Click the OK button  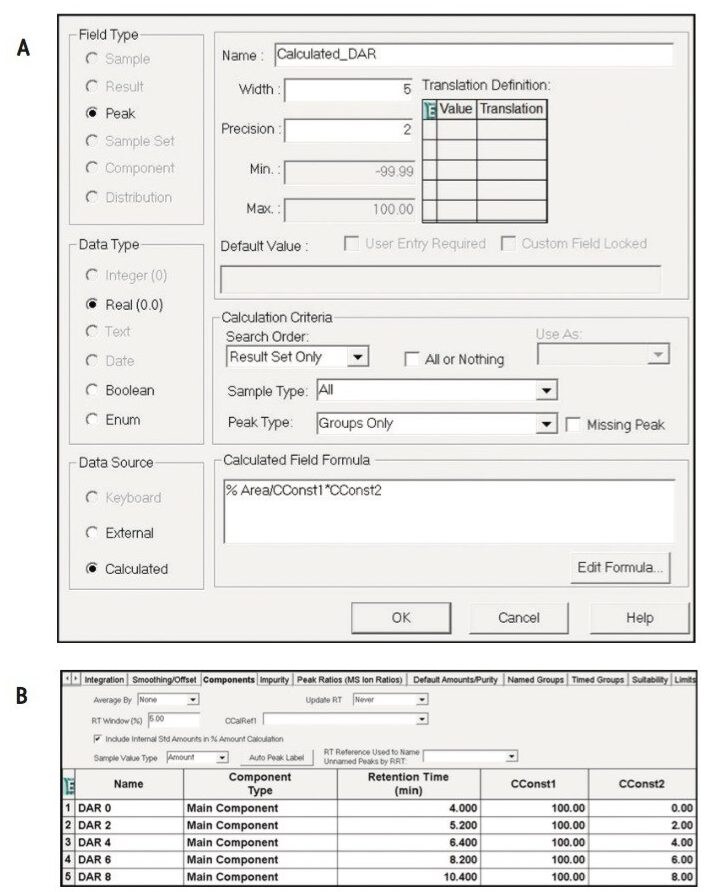pos(401,618)
